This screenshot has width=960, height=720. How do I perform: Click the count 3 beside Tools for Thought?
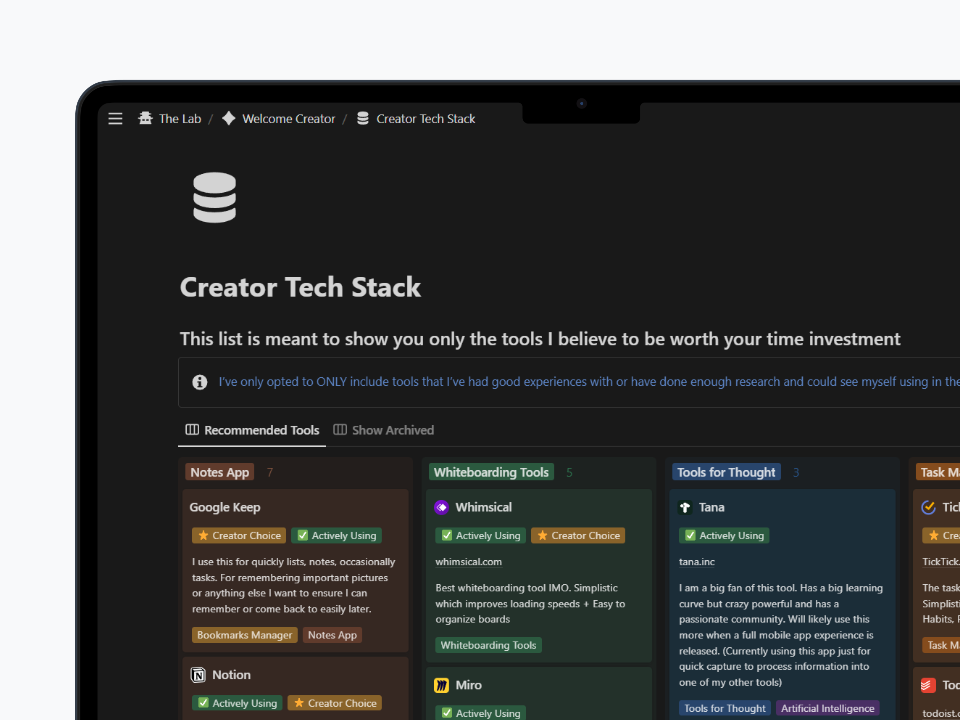[x=796, y=473]
